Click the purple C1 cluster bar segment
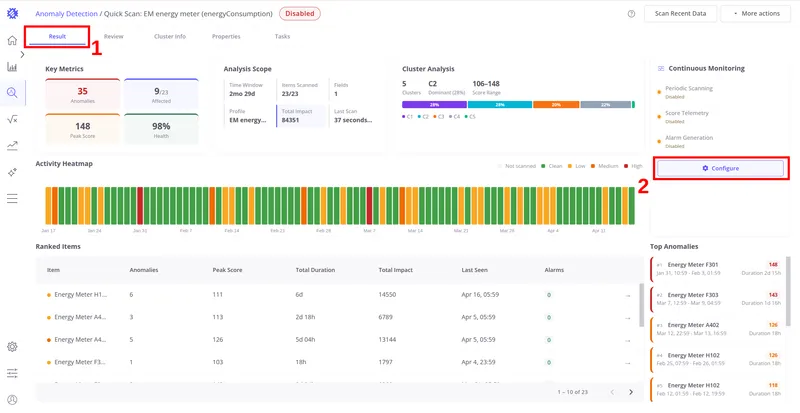This screenshot has height=413, width=800. coord(434,105)
